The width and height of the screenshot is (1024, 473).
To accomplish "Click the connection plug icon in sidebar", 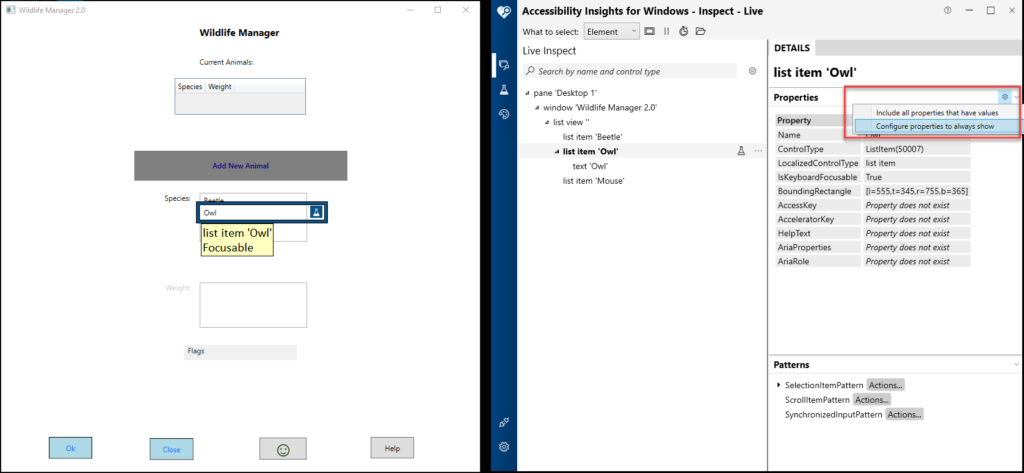I will pyautogui.click(x=504, y=423).
